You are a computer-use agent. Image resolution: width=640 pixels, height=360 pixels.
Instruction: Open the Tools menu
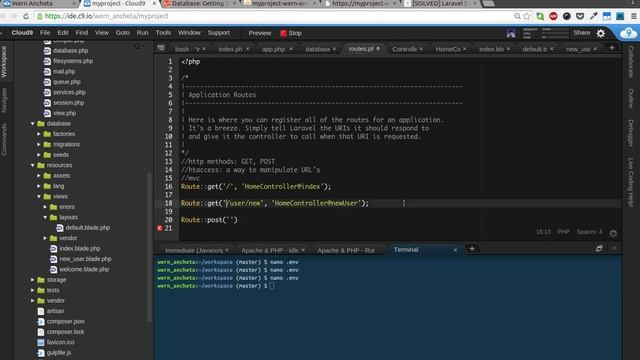[163, 33]
